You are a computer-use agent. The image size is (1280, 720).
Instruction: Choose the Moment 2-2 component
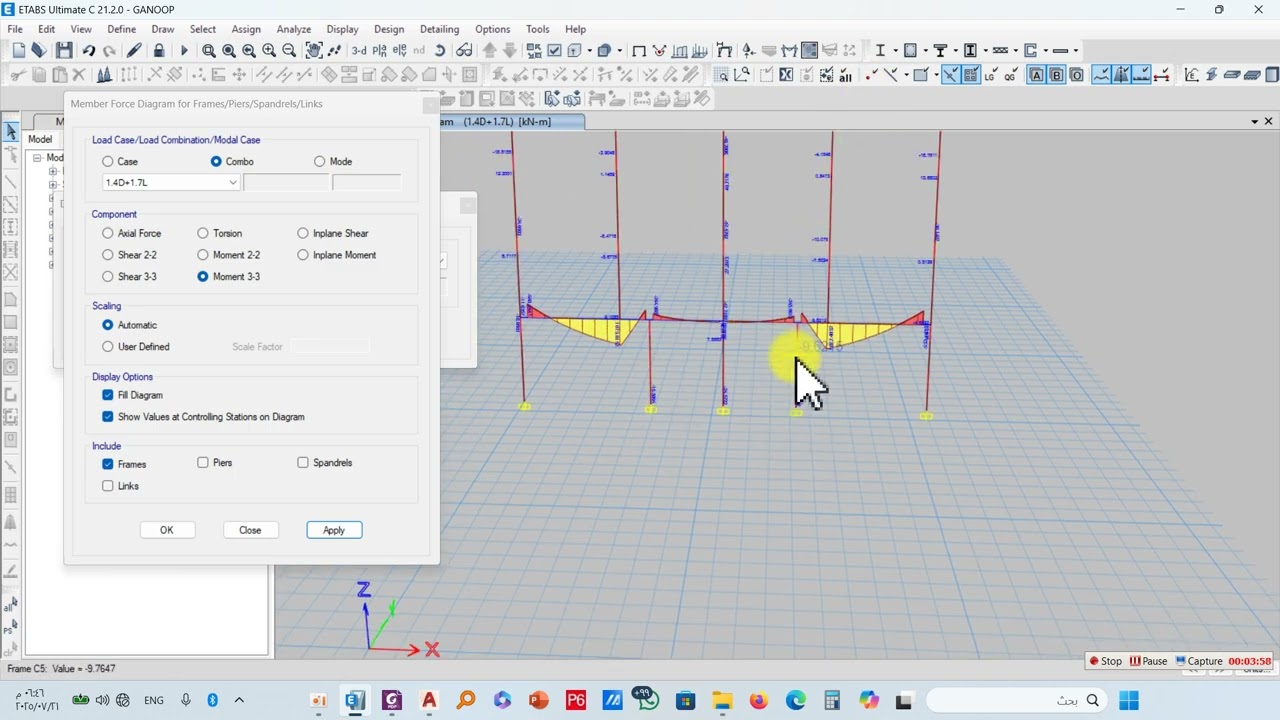(x=203, y=255)
